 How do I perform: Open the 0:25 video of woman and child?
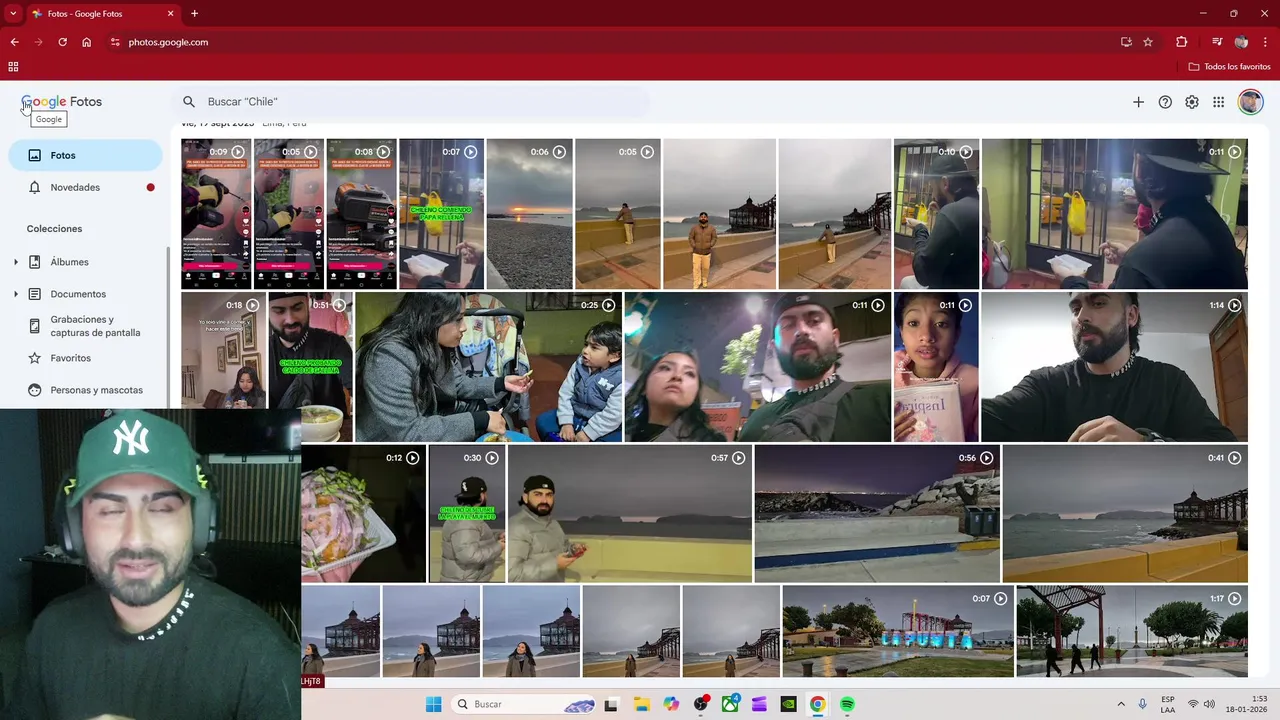click(x=488, y=367)
